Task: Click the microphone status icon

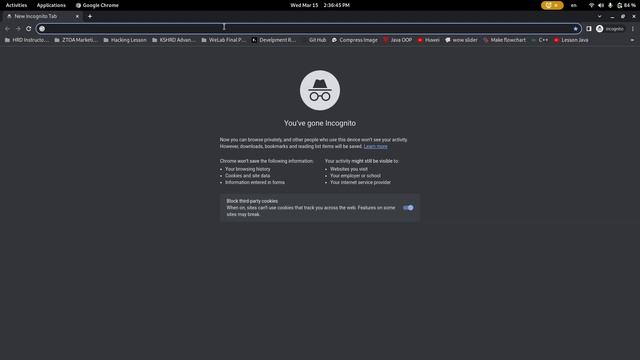Action: (x=610, y=5)
